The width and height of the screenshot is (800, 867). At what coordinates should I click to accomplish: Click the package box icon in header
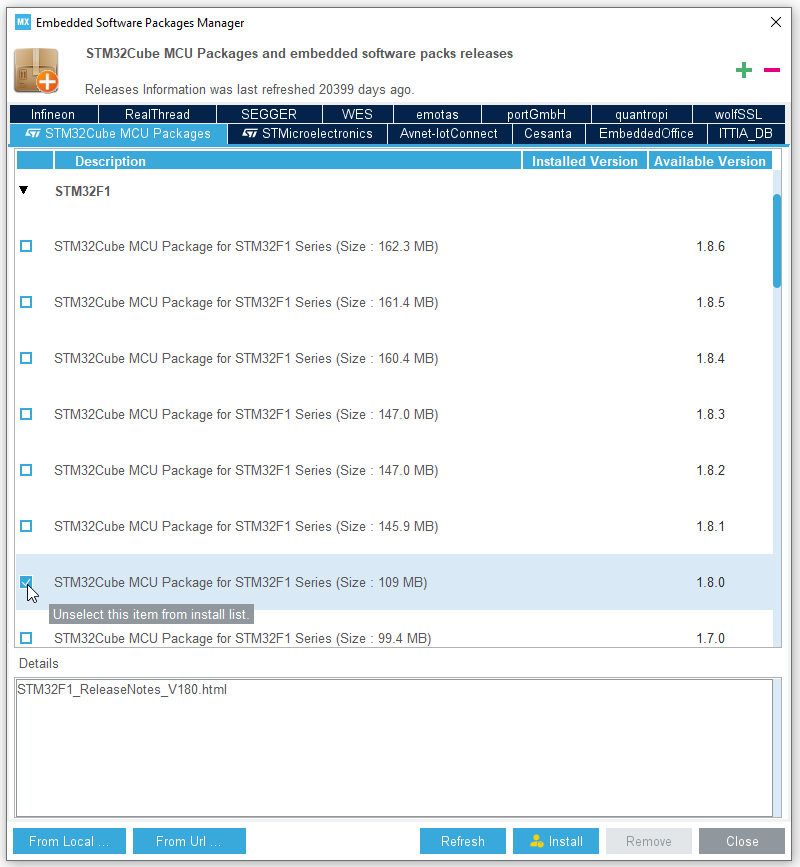point(36,70)
